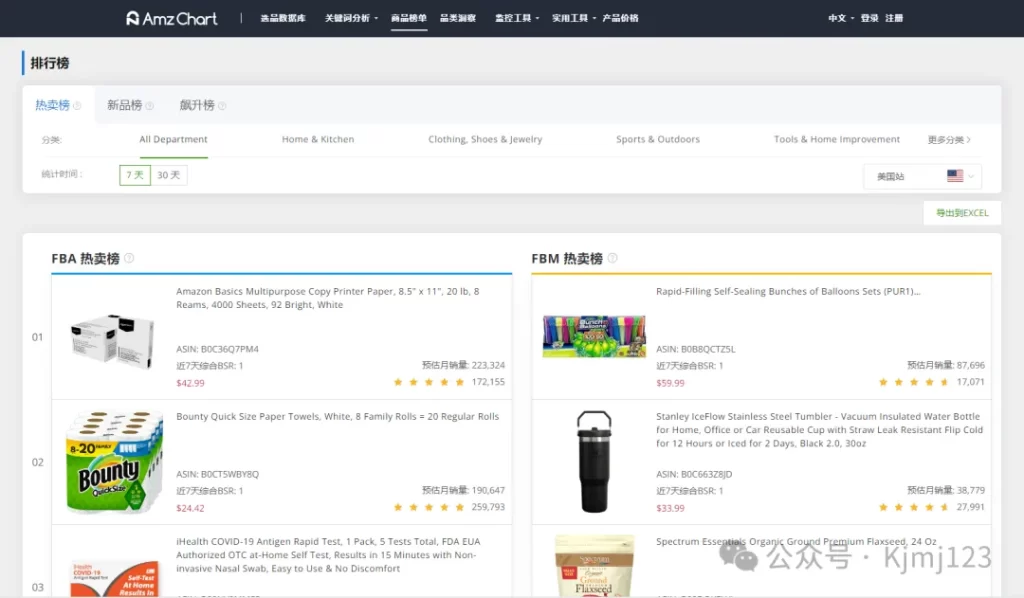Screen dimensions: 1024x598
Task: Select the Sports & Outdoors category
Action: pos(658,139)
